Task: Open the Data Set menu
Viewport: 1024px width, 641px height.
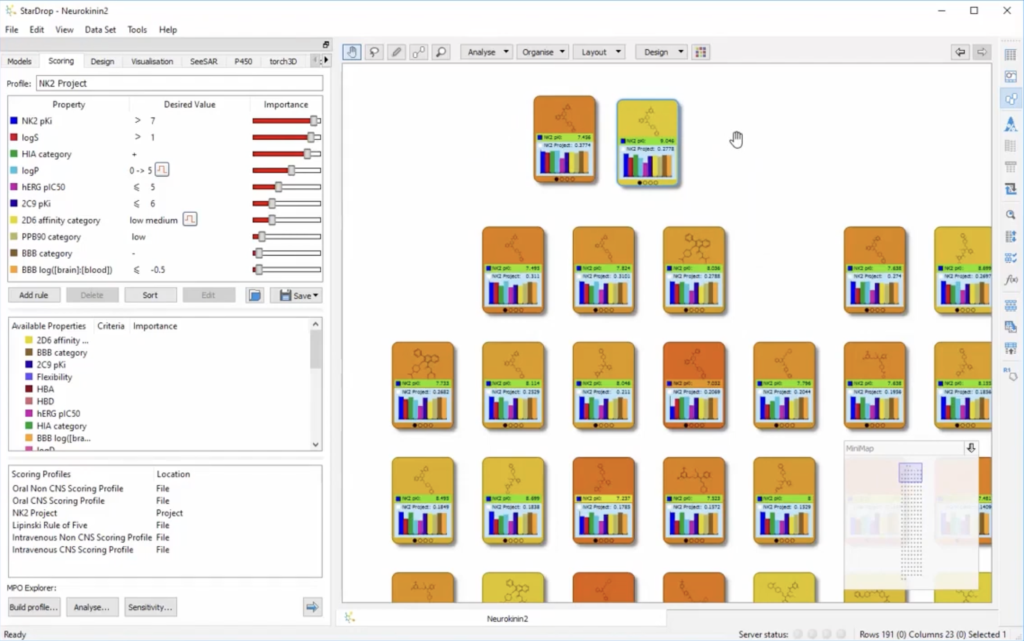Action: click(100, 30)
